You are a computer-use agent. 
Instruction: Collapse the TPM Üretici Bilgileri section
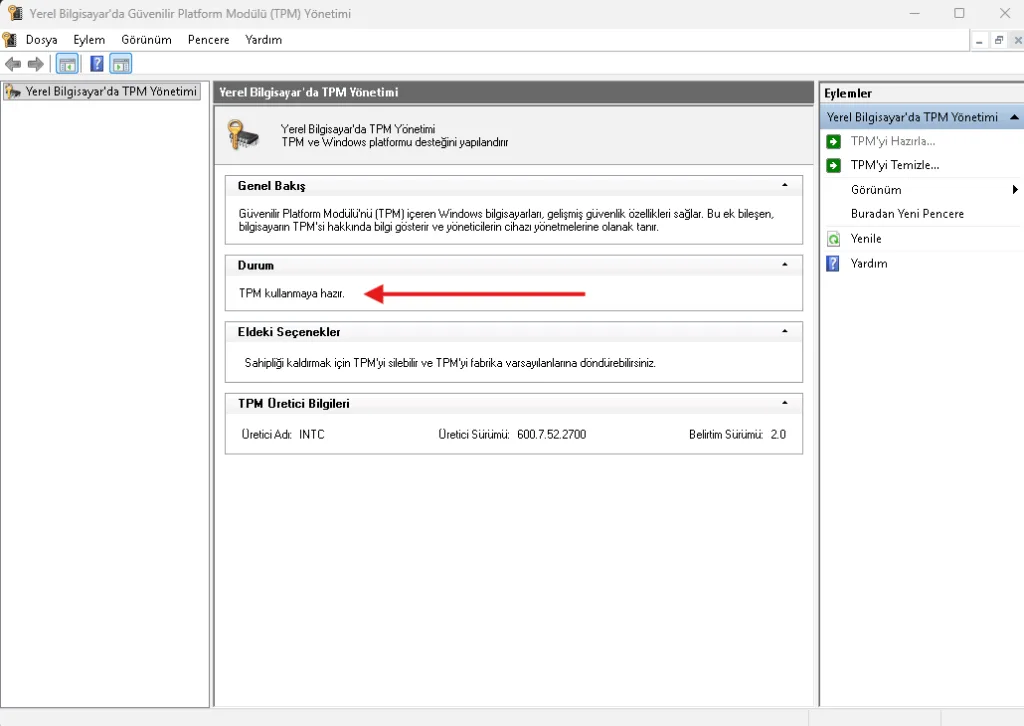click(785, 403)
